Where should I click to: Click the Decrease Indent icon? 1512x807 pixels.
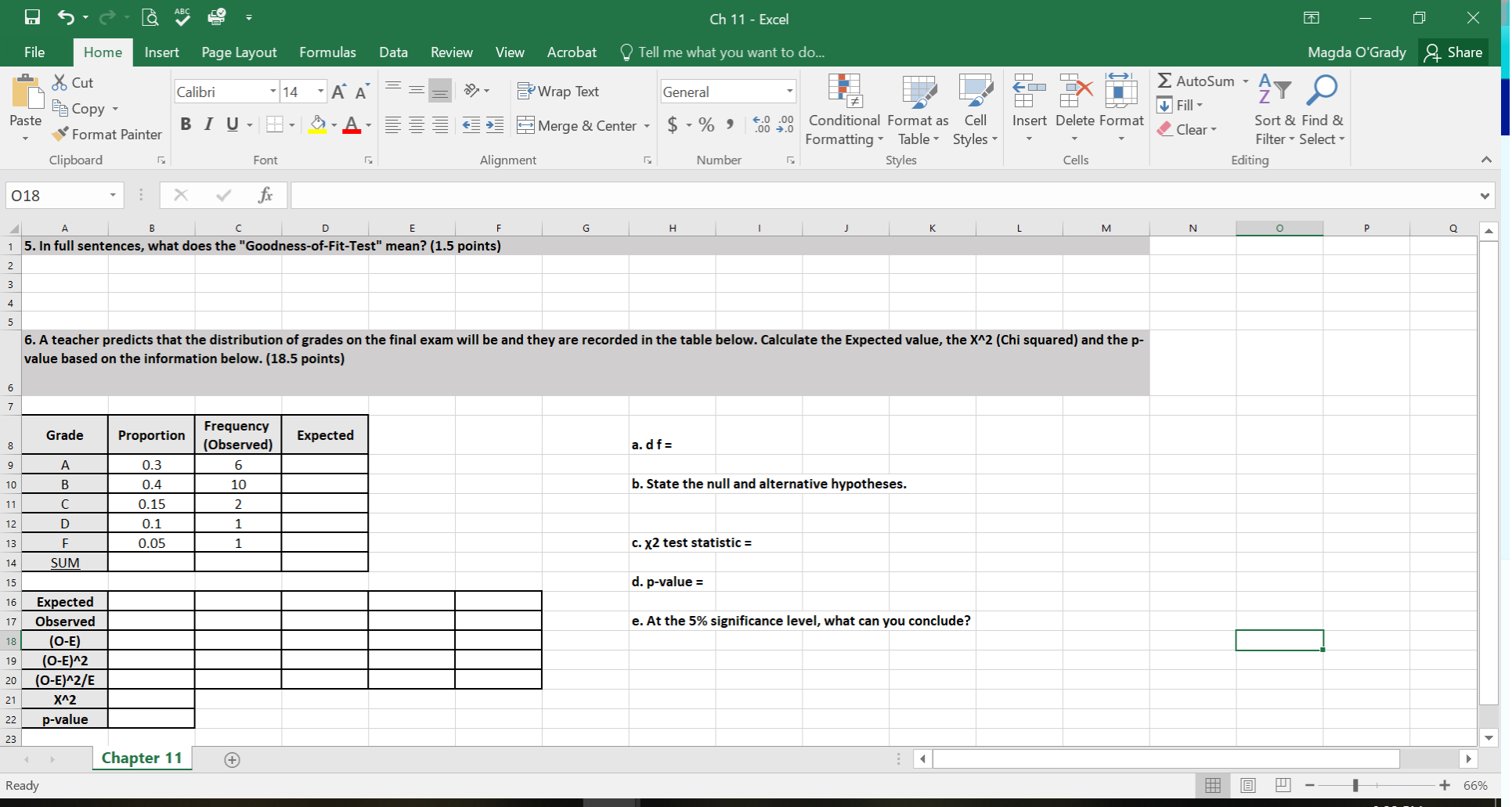(471, 125)
